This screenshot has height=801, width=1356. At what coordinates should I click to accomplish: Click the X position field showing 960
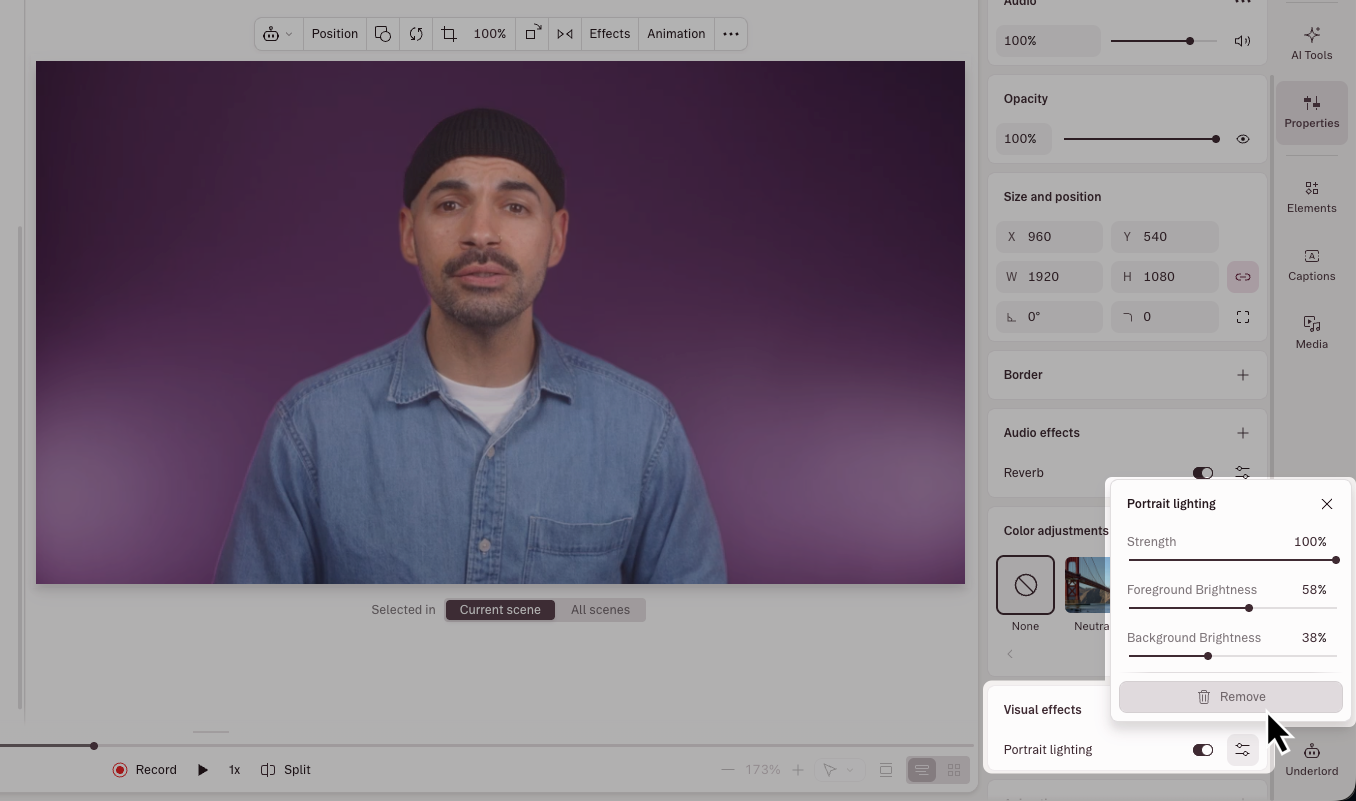[x=1049, y=237]
